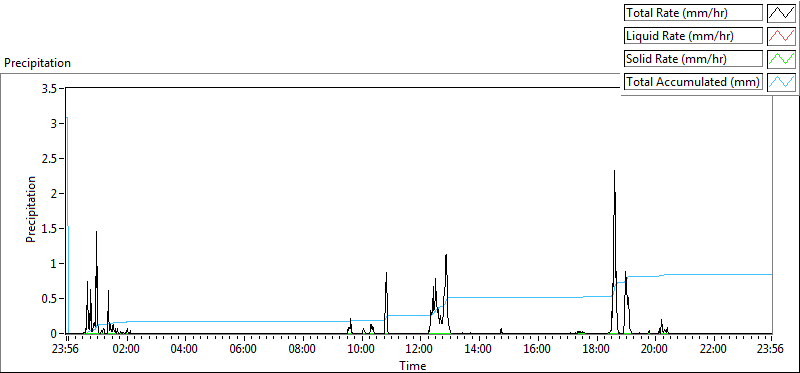The image size is (800, 373).
Task: Click the 16:00 time axis label
Action: (537, 350)
